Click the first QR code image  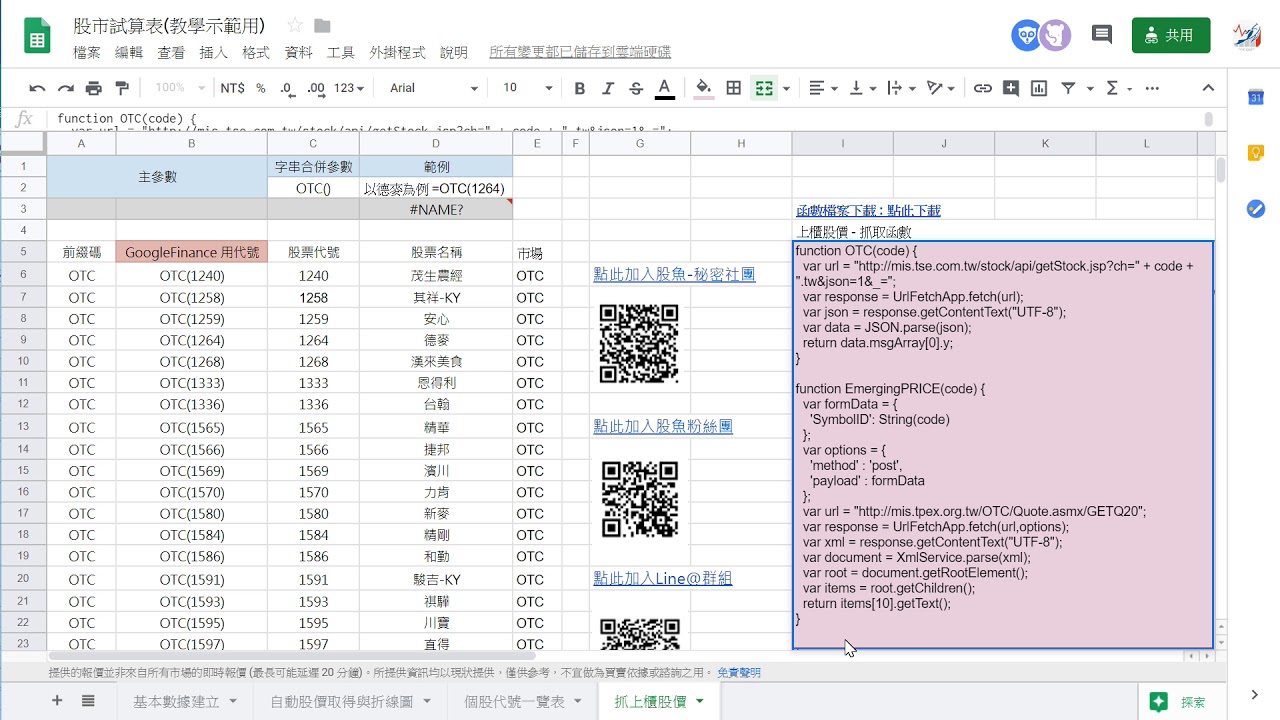[639, 344]
